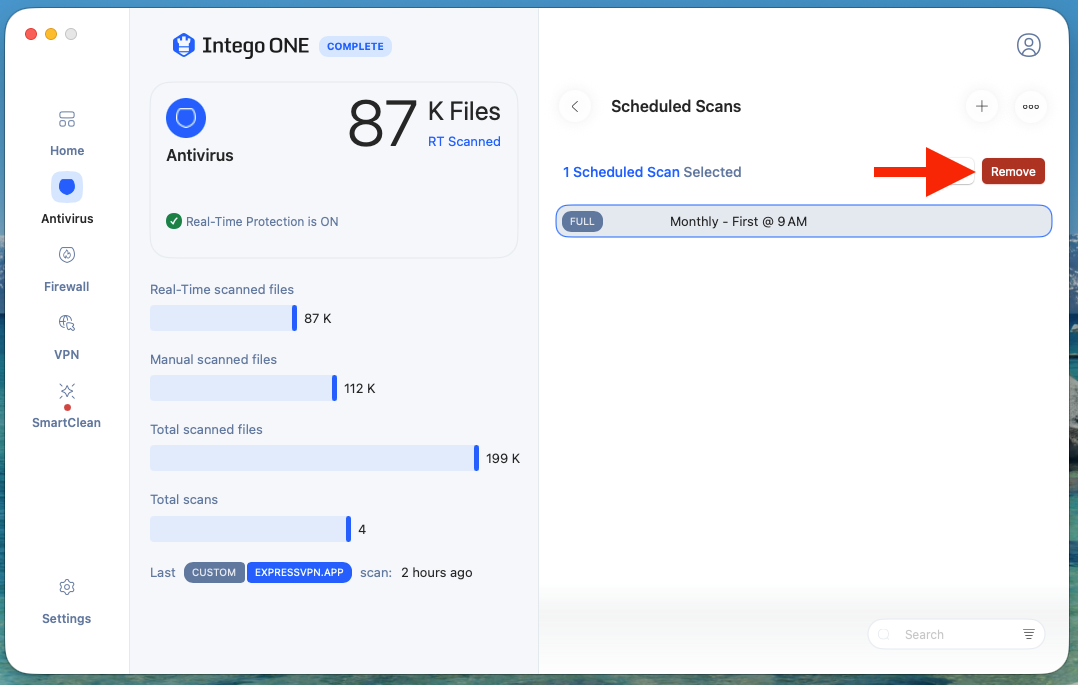Click the search magnifier icon
1078x685 pixels.
884,634
